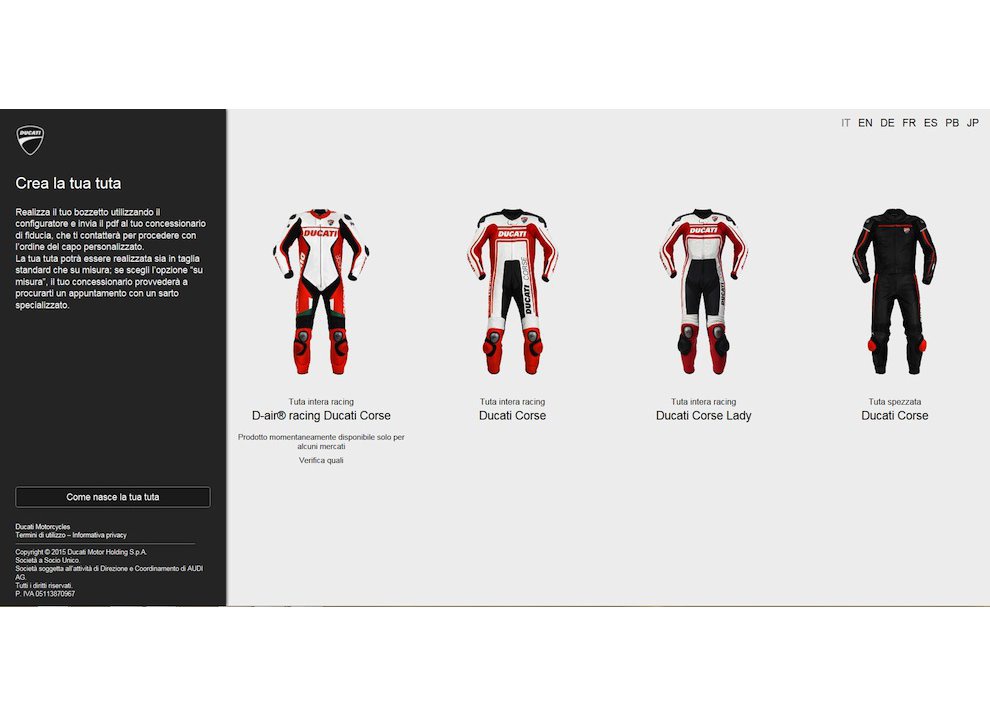Select the Ducati Corse Lady suit image
This screenshot has height=716, width=990.
pyautogui.click(x=703, y=291)
